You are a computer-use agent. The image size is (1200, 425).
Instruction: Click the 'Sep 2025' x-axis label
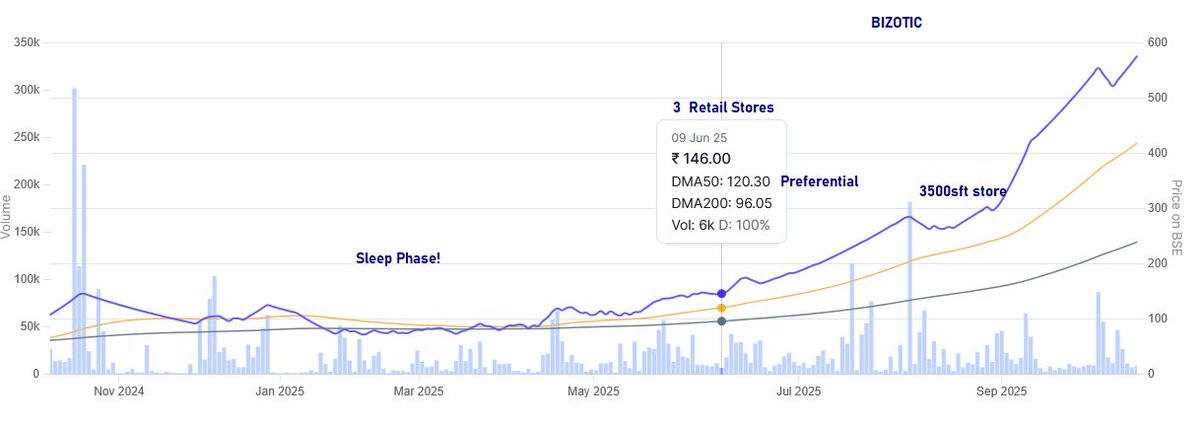1001,391
